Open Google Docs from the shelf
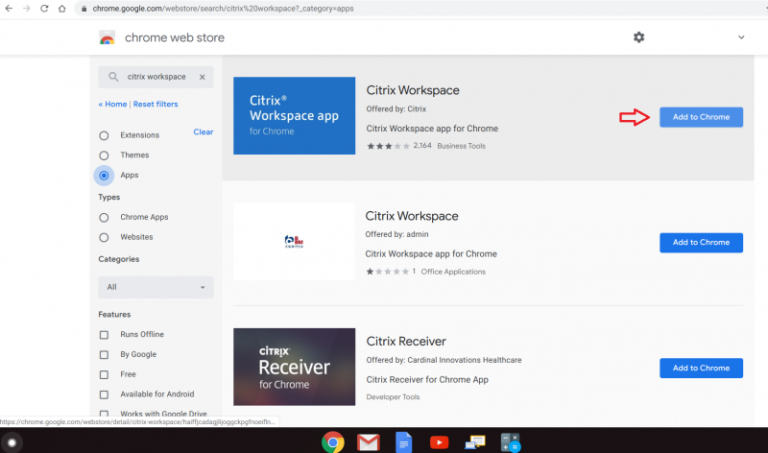The image size is (768, 453). coord(404,443)
